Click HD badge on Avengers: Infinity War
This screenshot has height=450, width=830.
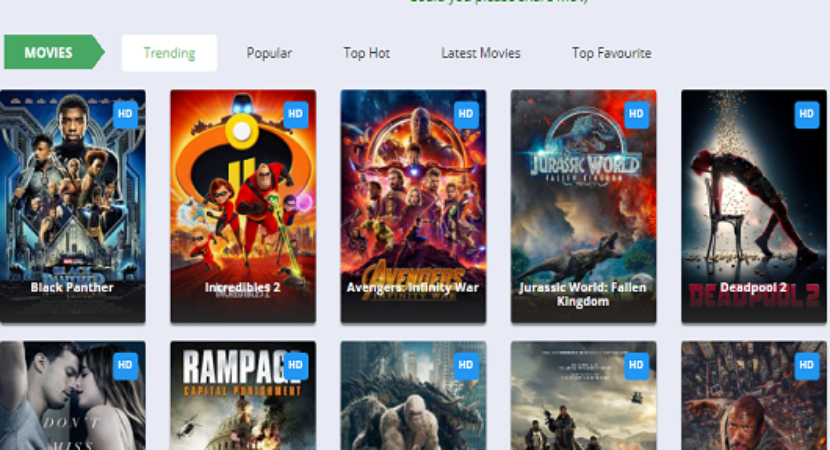(x=466, y=114)
